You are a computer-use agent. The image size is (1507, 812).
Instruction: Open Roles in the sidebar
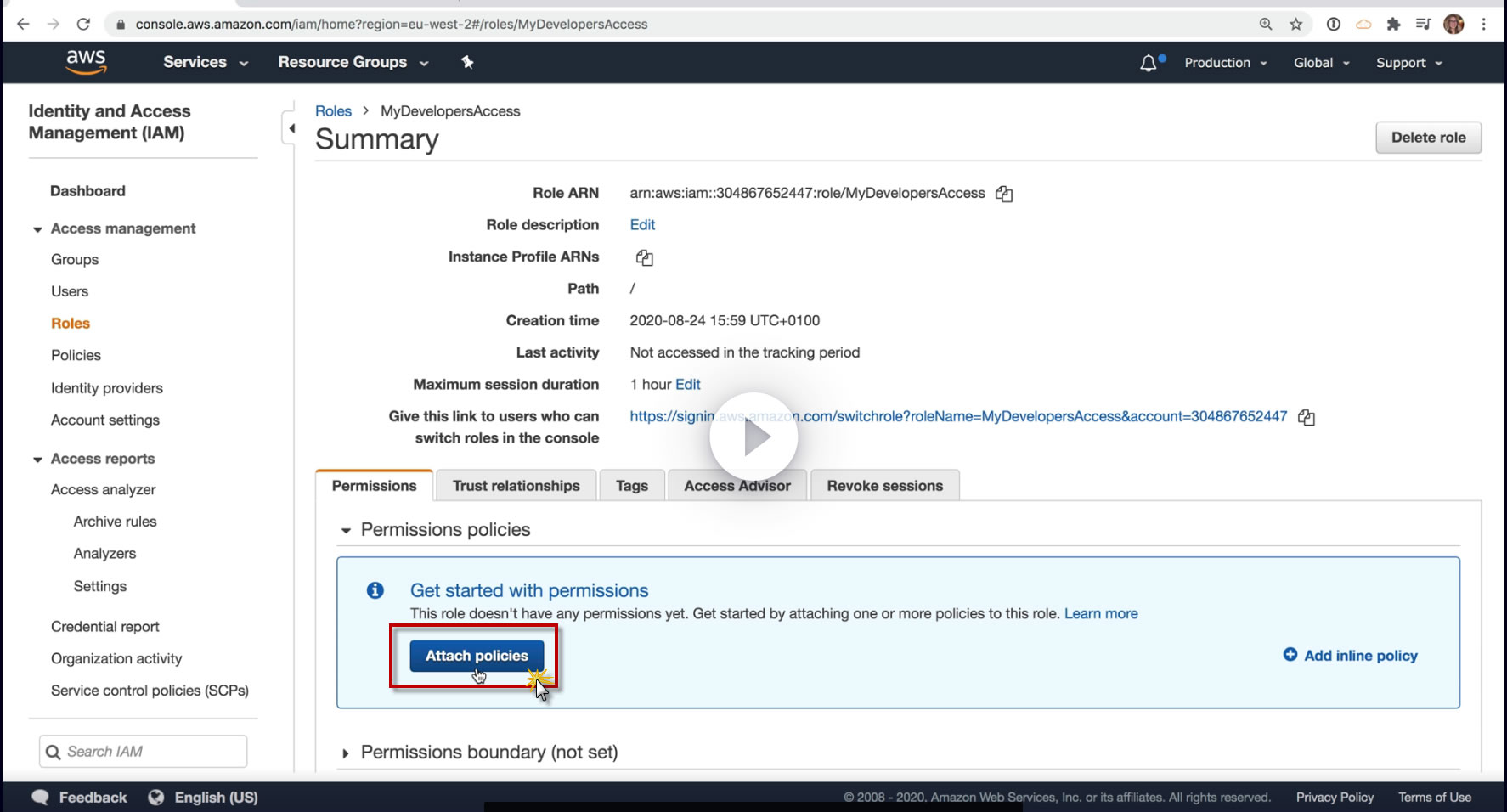point(71,324)
